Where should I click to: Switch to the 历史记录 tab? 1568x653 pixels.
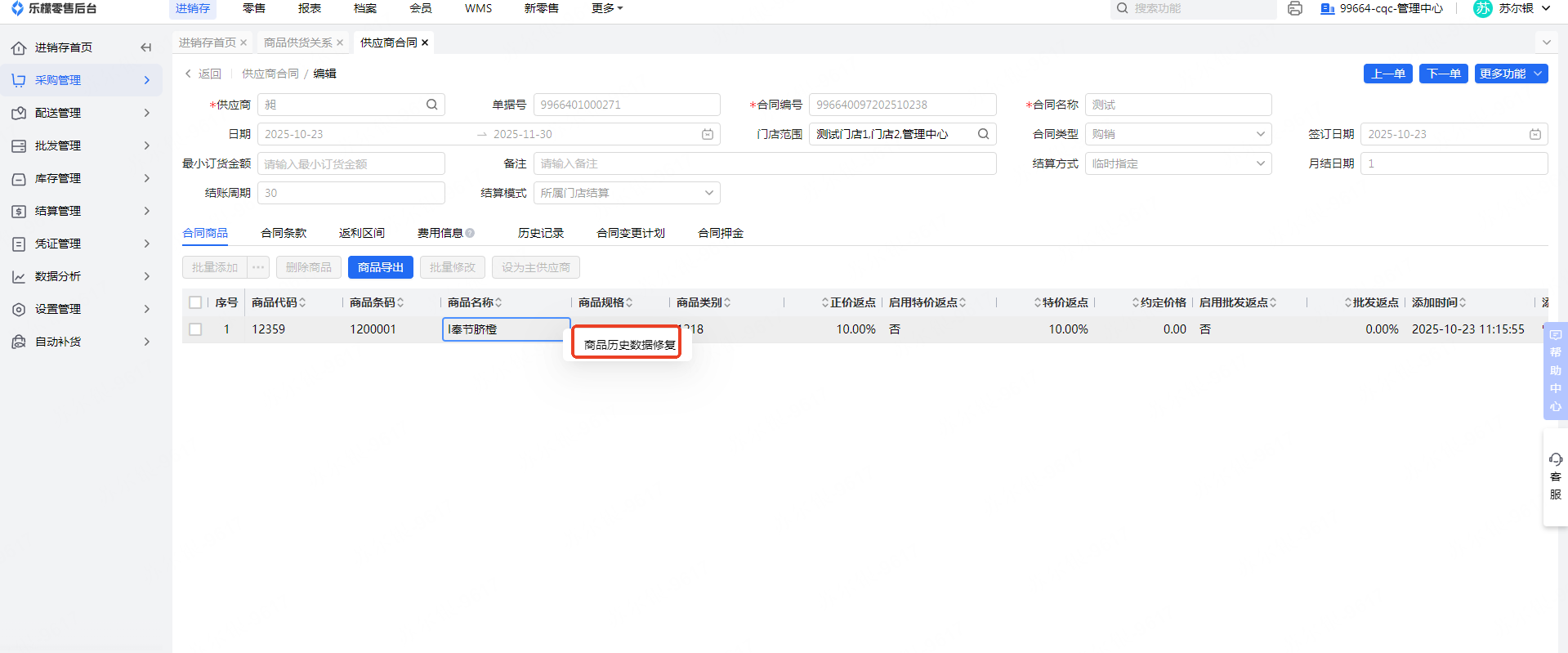541,233
